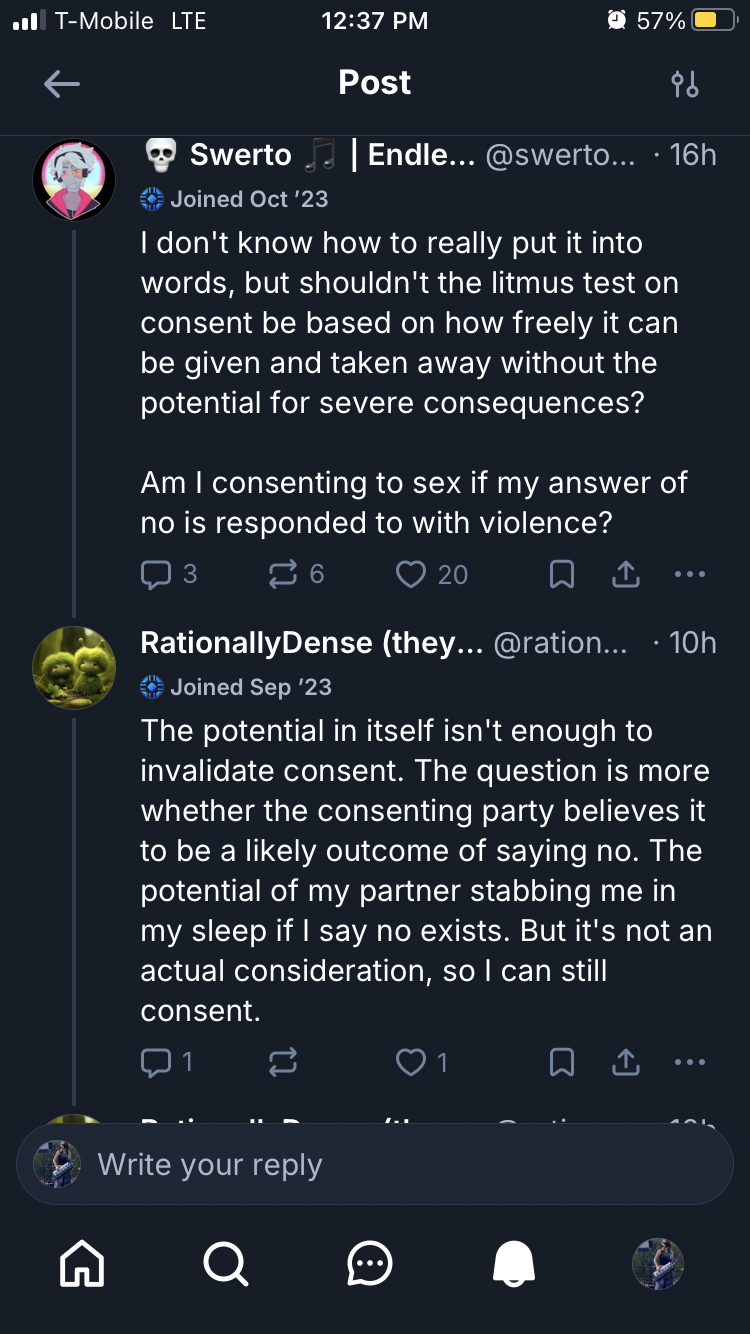The width and height of the screenshot is (750, 1334).
Task: Share Swerto's post using share icon
Action: click(x=625, y=574)
